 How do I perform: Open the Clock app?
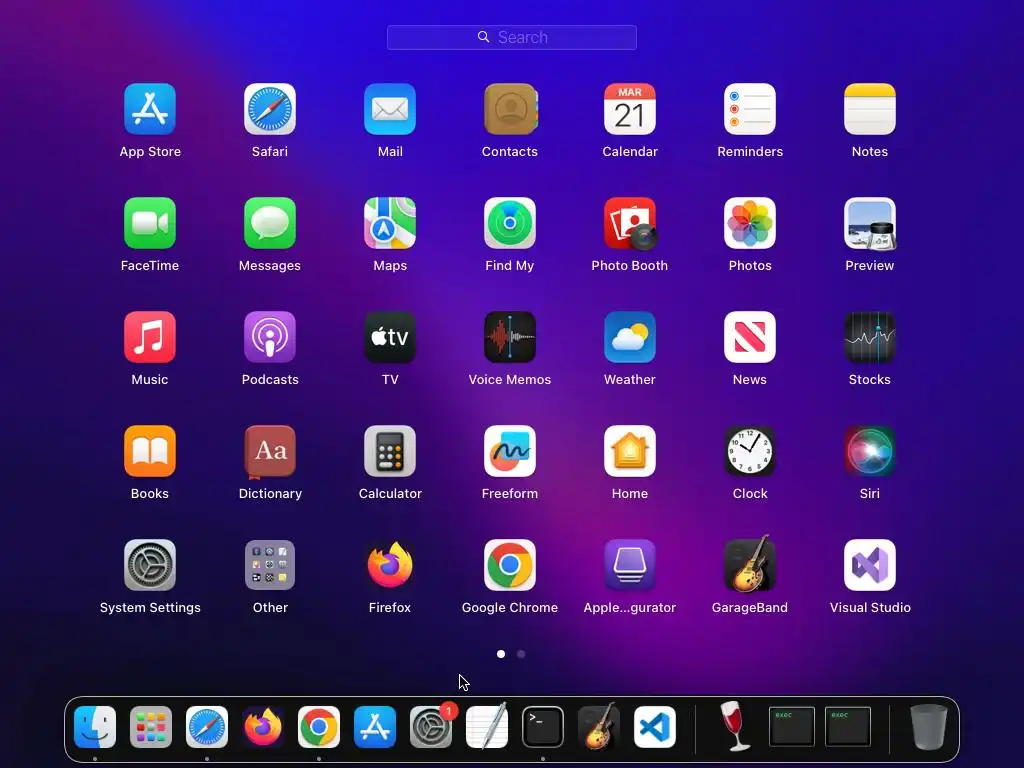point(750,451)
